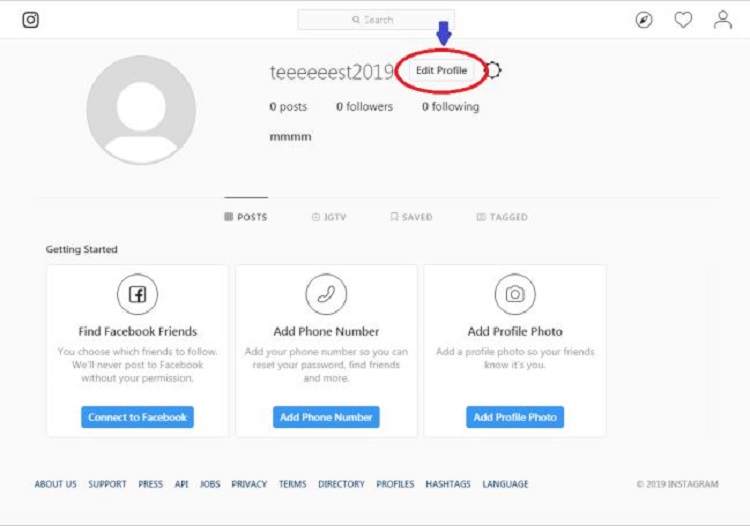The height and width of the screenshot is (526, 750).
Task: Click the Add Phone Number card heading
Action: [x=326, y=331]
